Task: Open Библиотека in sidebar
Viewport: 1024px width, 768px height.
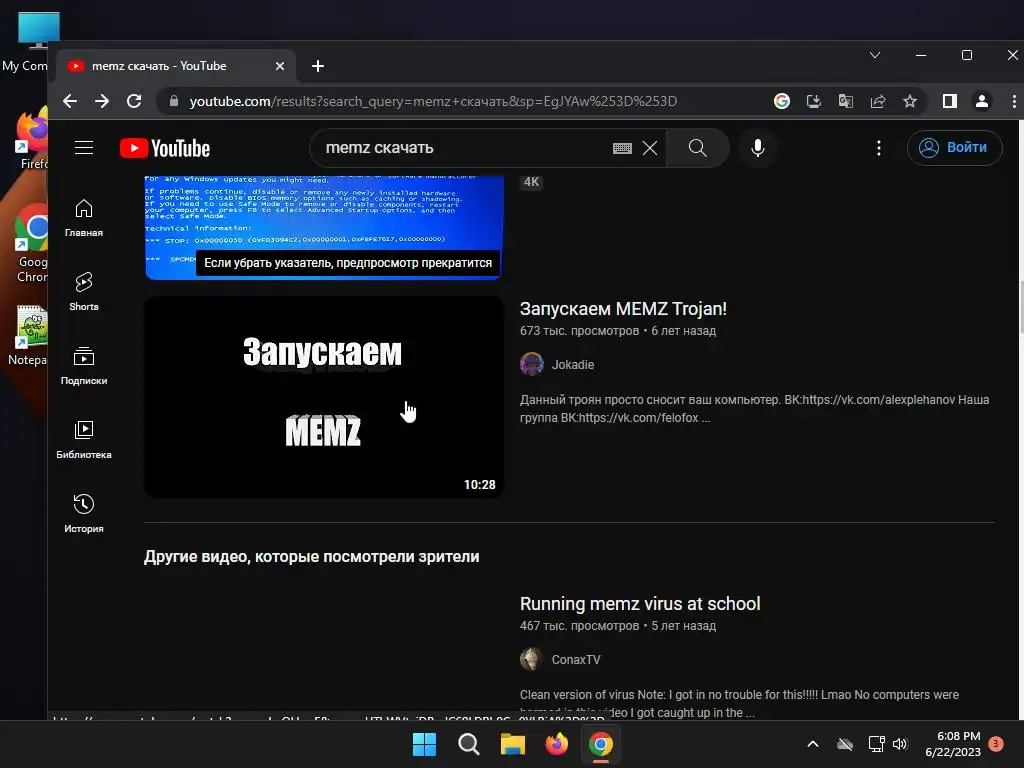Action: point(84,440)
